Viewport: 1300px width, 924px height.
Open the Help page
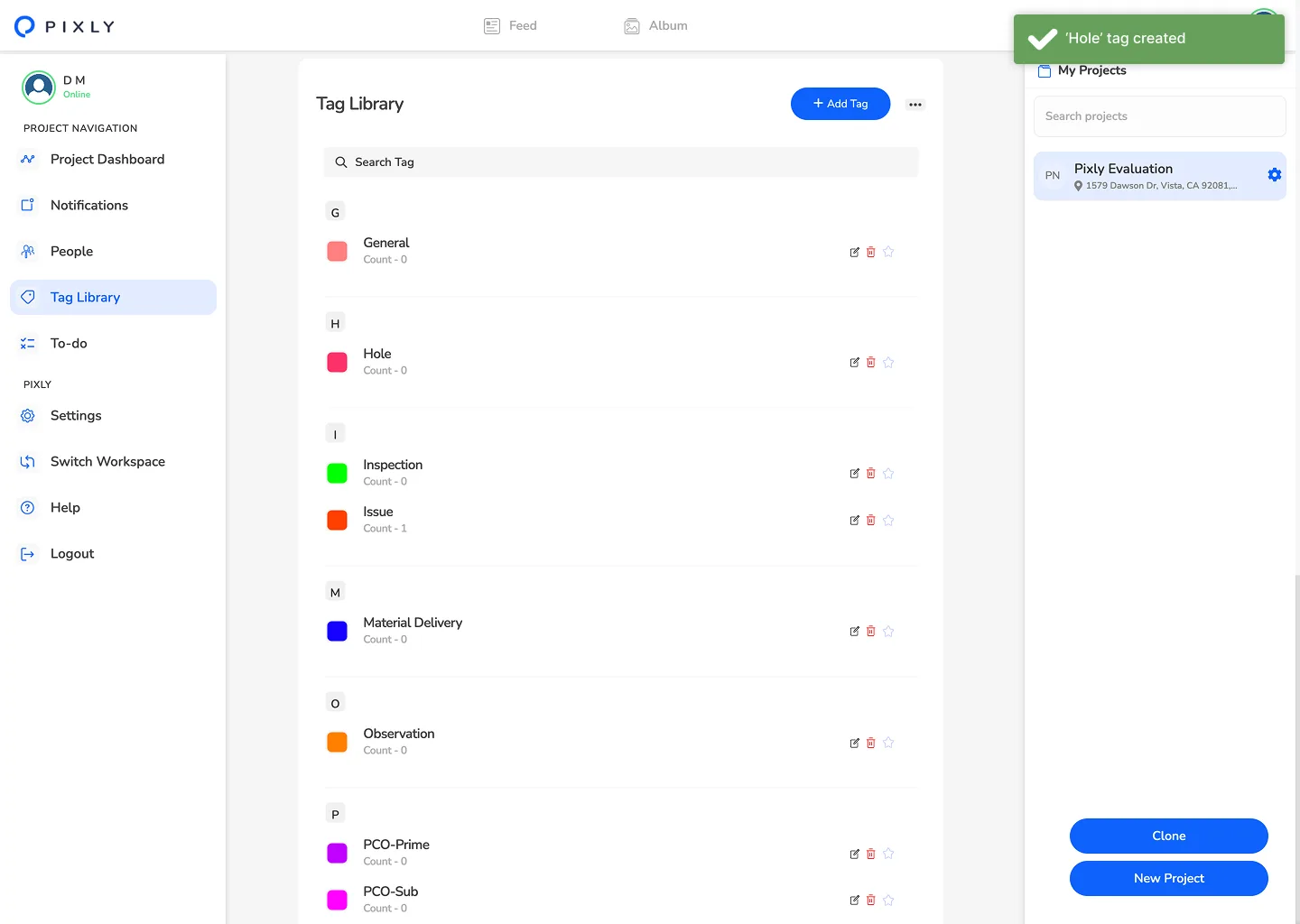click(113, 508)
